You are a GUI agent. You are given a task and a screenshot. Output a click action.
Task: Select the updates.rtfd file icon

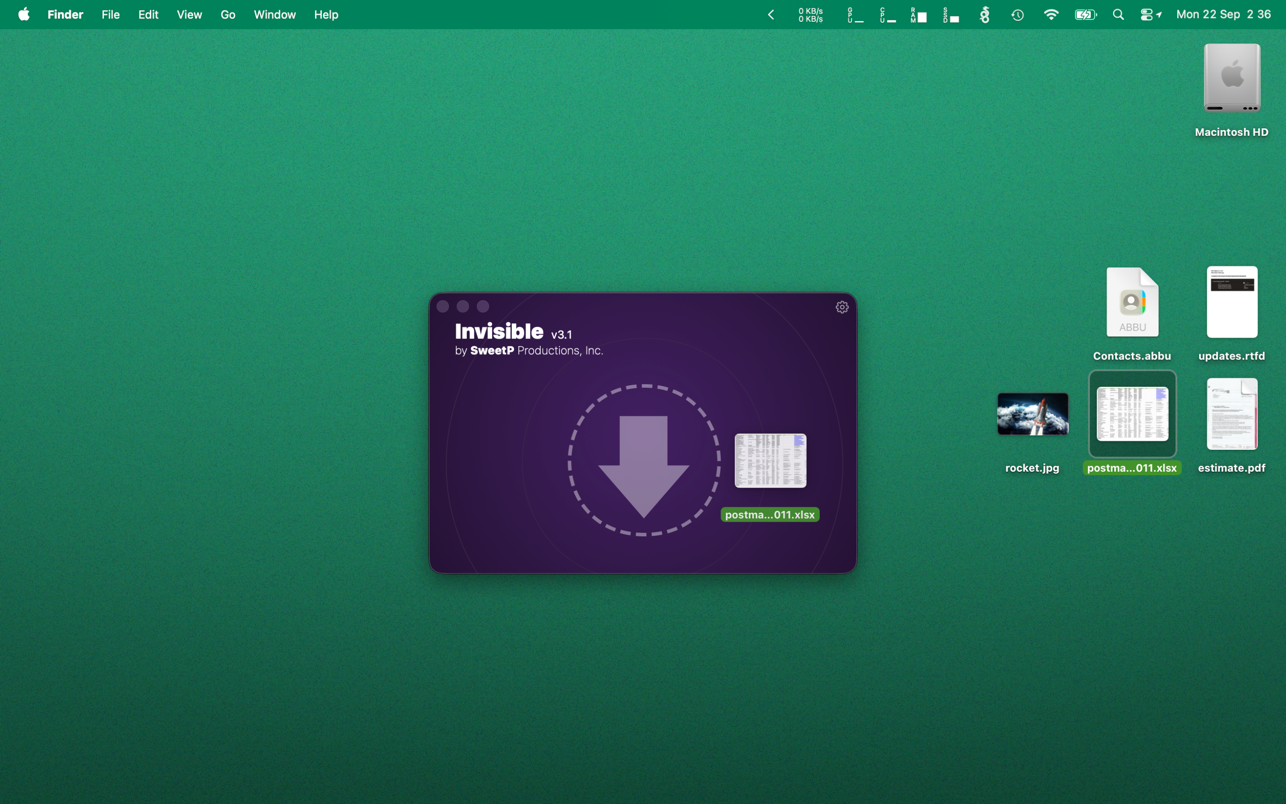point(1232,302)
